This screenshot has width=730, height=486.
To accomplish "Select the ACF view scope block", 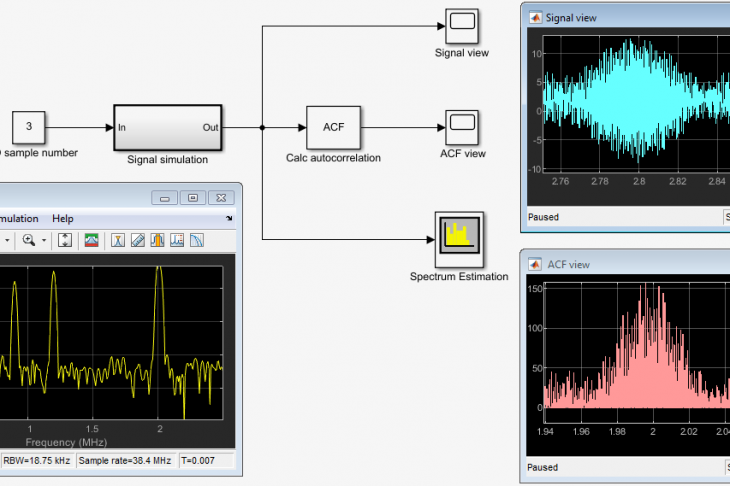I will (462, 128).
